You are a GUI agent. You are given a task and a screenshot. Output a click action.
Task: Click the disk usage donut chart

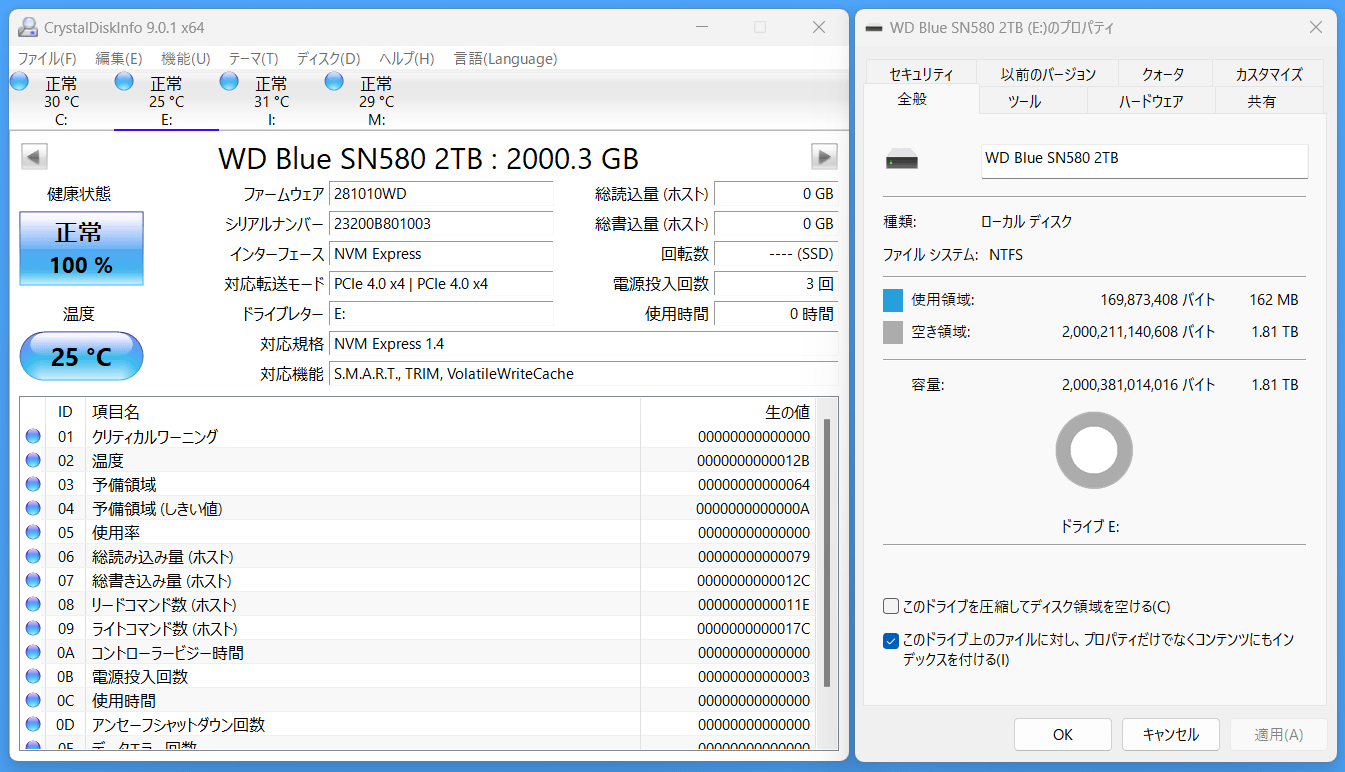point(1094,451)
